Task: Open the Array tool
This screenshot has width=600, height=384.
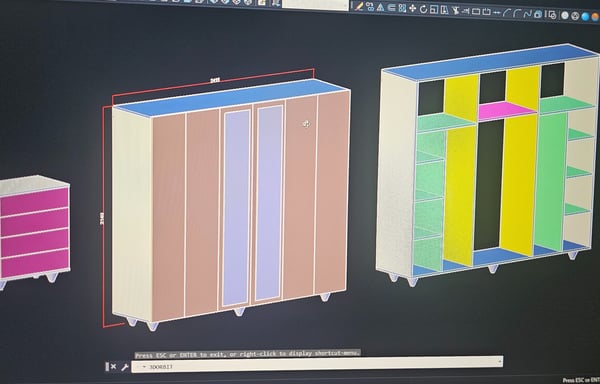Action: 402,8
